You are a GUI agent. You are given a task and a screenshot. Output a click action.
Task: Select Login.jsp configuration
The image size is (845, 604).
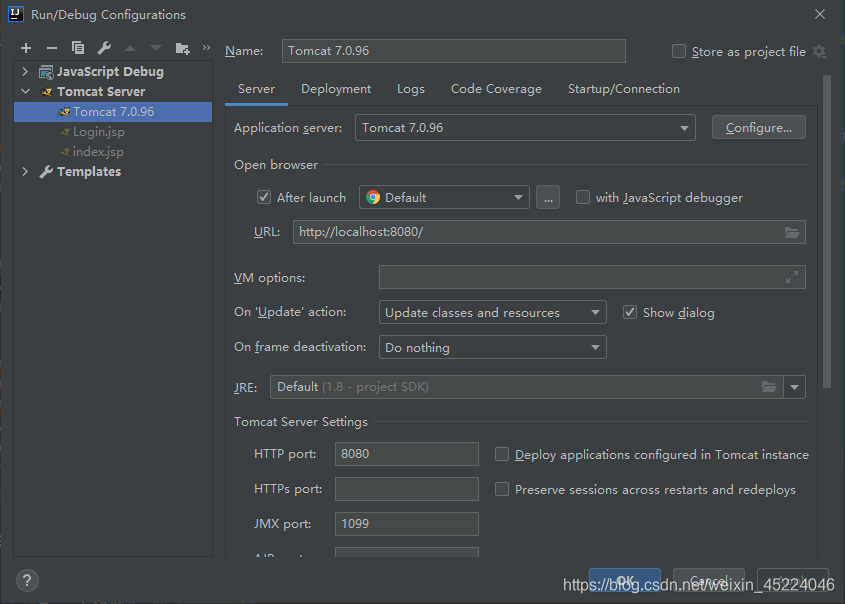[99, 132]
